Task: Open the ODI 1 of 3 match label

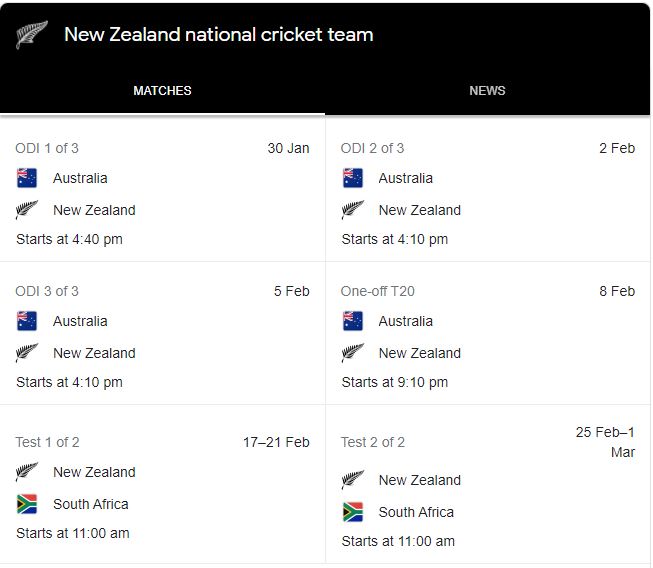Action: point(47,148)
